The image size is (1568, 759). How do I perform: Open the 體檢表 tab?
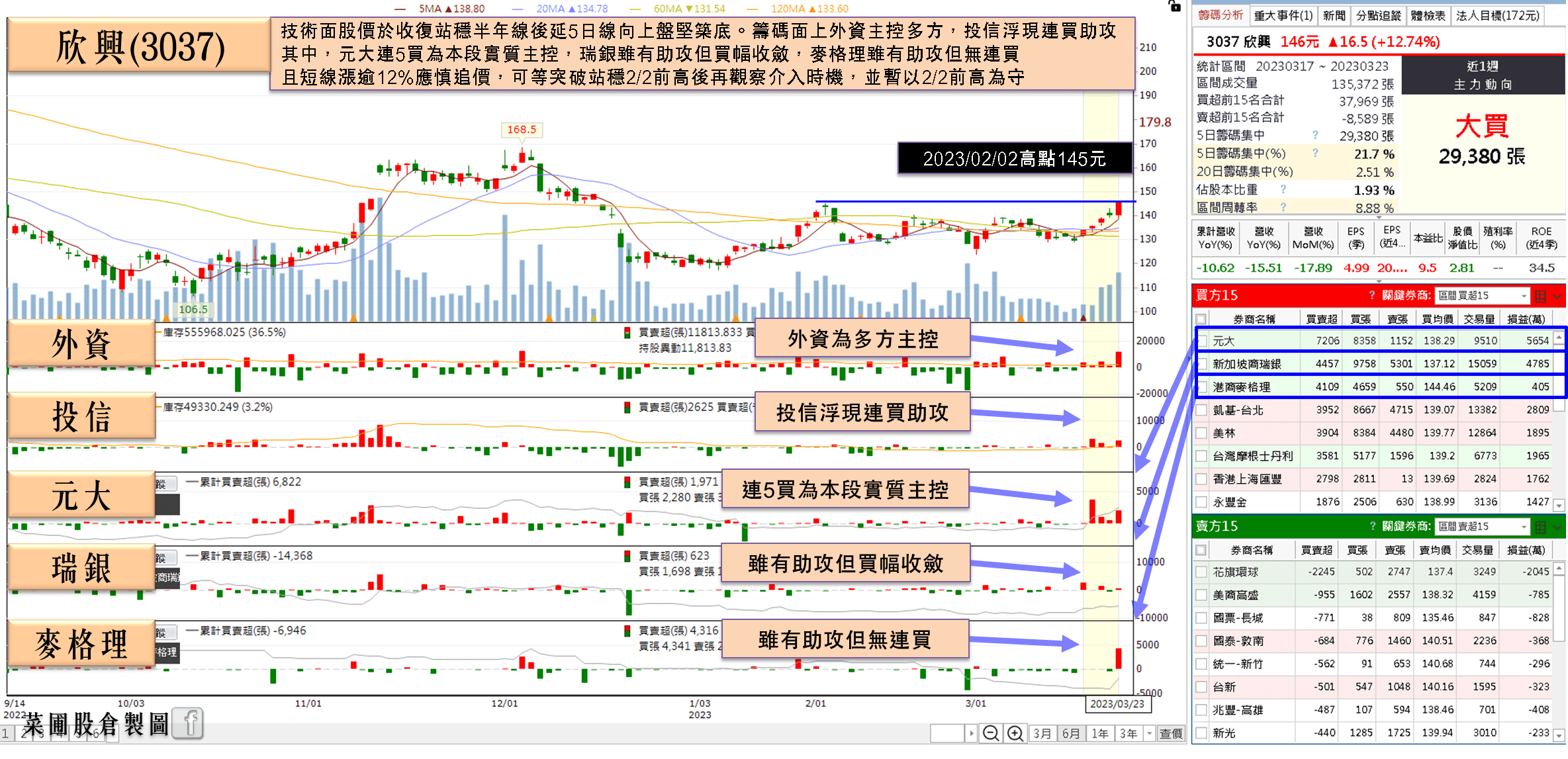pos(1428,15)
